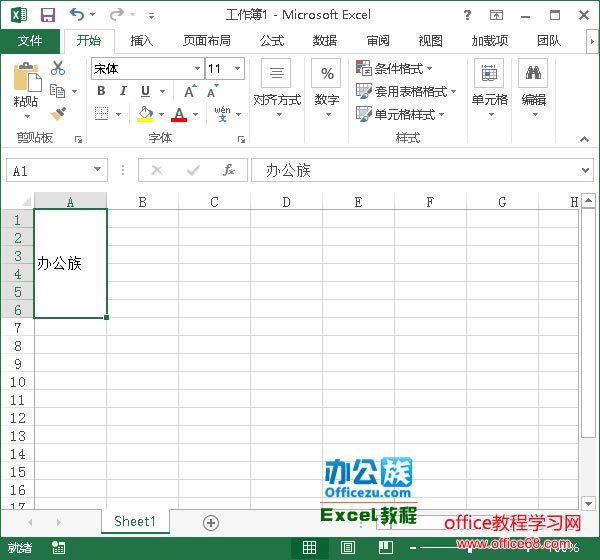Screen dimensions: 600x560
Task: Open 套用表格格式 (Format as Table) menu
Action: (x=406, y=91)
